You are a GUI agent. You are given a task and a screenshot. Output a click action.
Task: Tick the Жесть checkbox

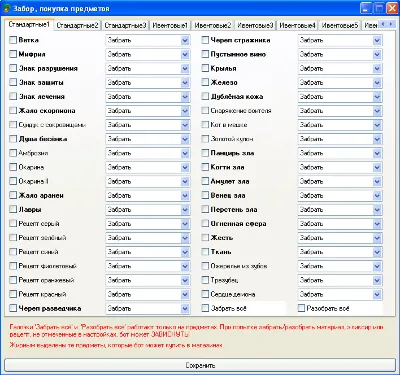[205, 238]
